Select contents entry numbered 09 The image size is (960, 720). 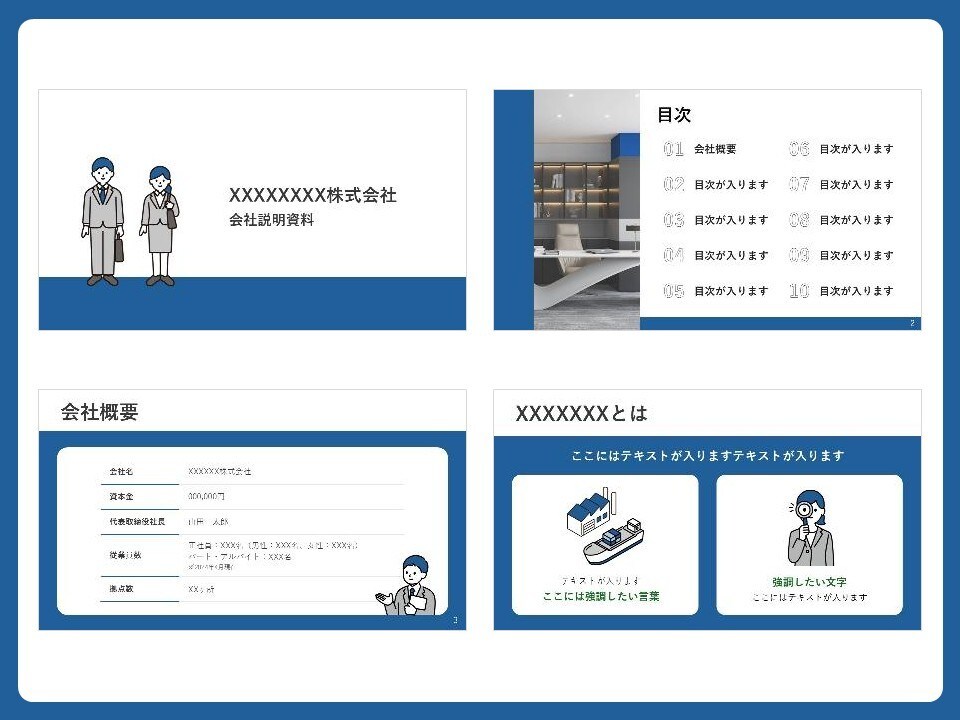click(x=841, y=255)
